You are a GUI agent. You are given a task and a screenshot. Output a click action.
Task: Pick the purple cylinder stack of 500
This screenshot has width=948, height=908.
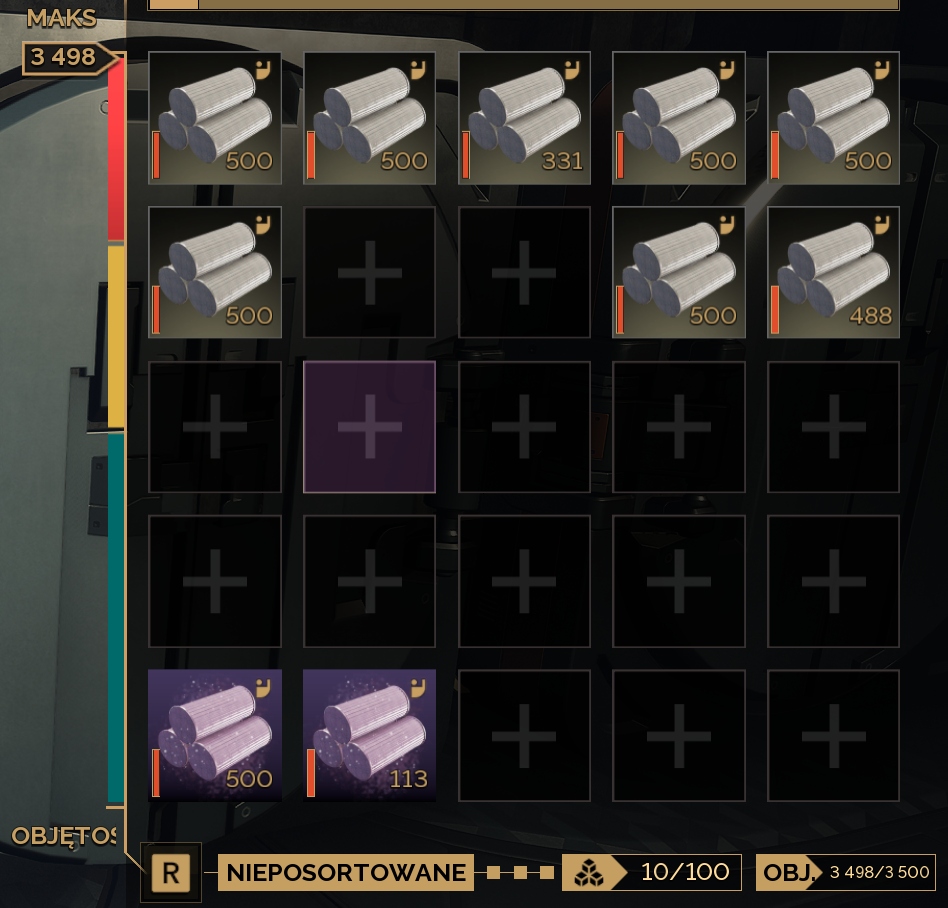pyautogui.click(x=215, y=735)
